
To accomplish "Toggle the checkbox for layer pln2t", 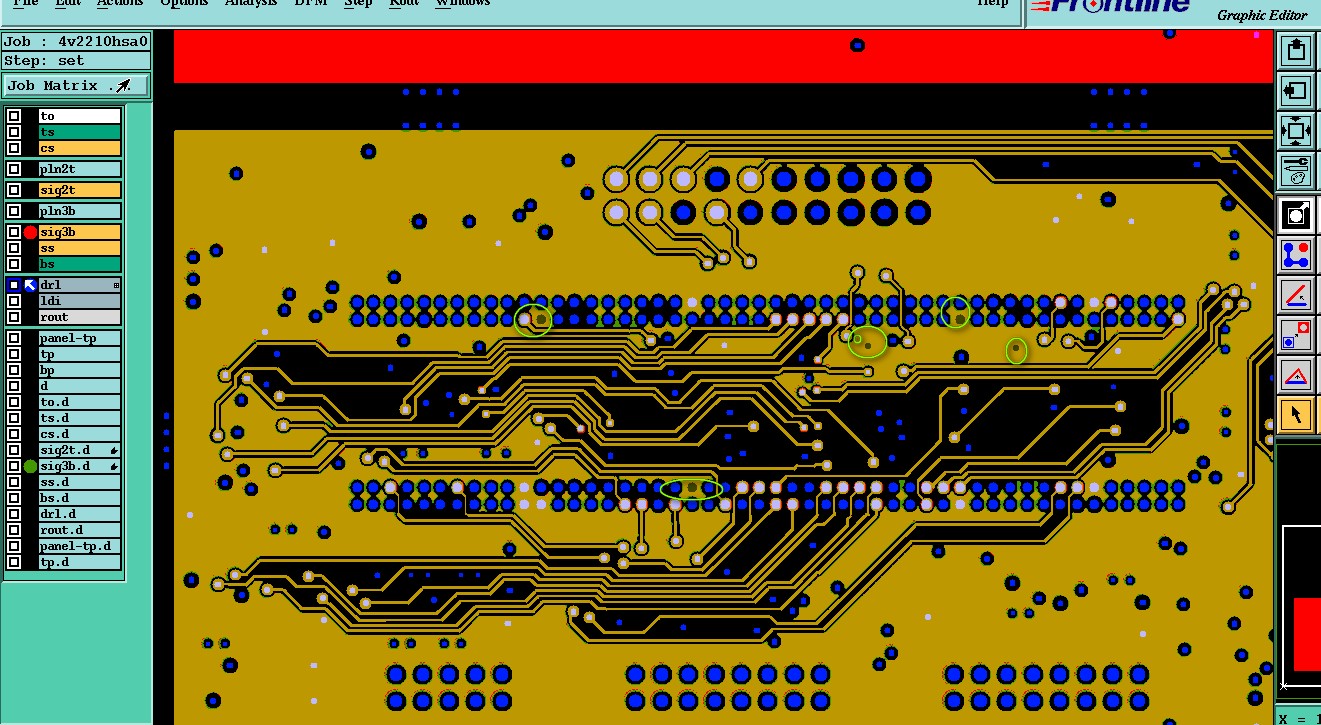I will [x=14, y=169].
